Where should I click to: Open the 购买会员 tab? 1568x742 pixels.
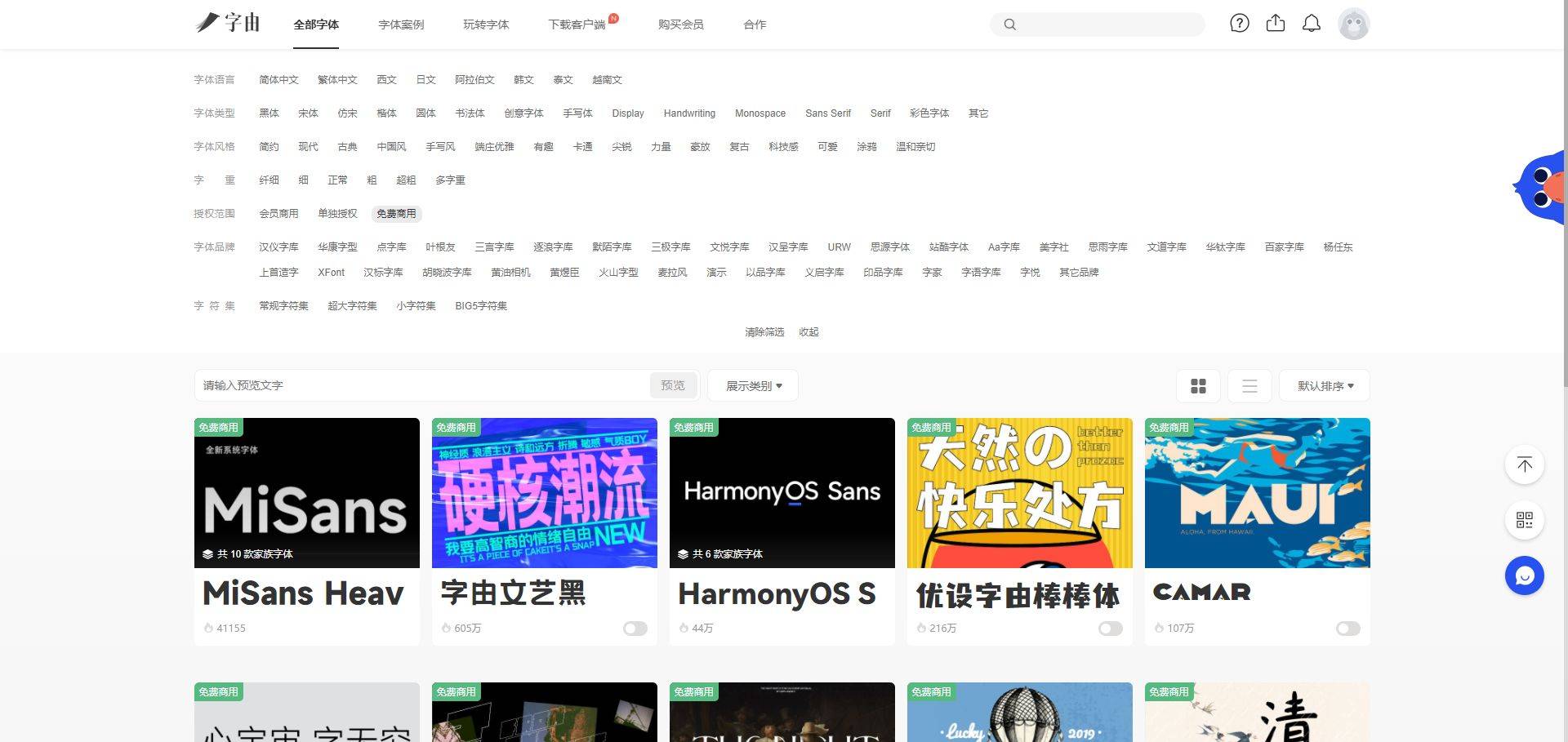[x=681, y=24]
